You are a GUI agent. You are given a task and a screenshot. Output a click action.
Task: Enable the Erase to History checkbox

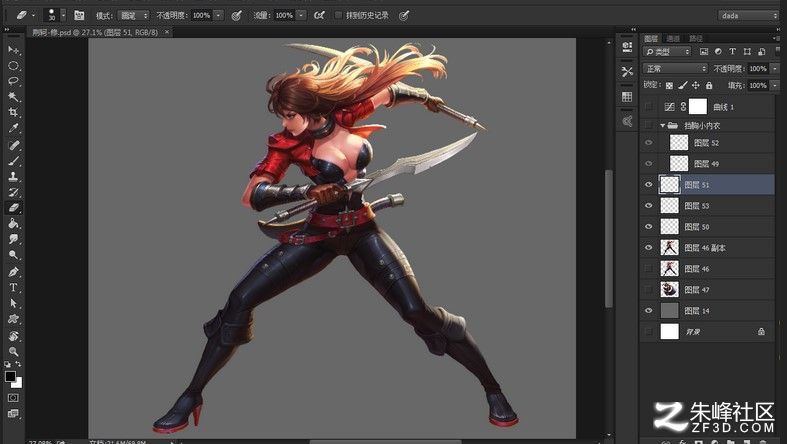[339, 16]
